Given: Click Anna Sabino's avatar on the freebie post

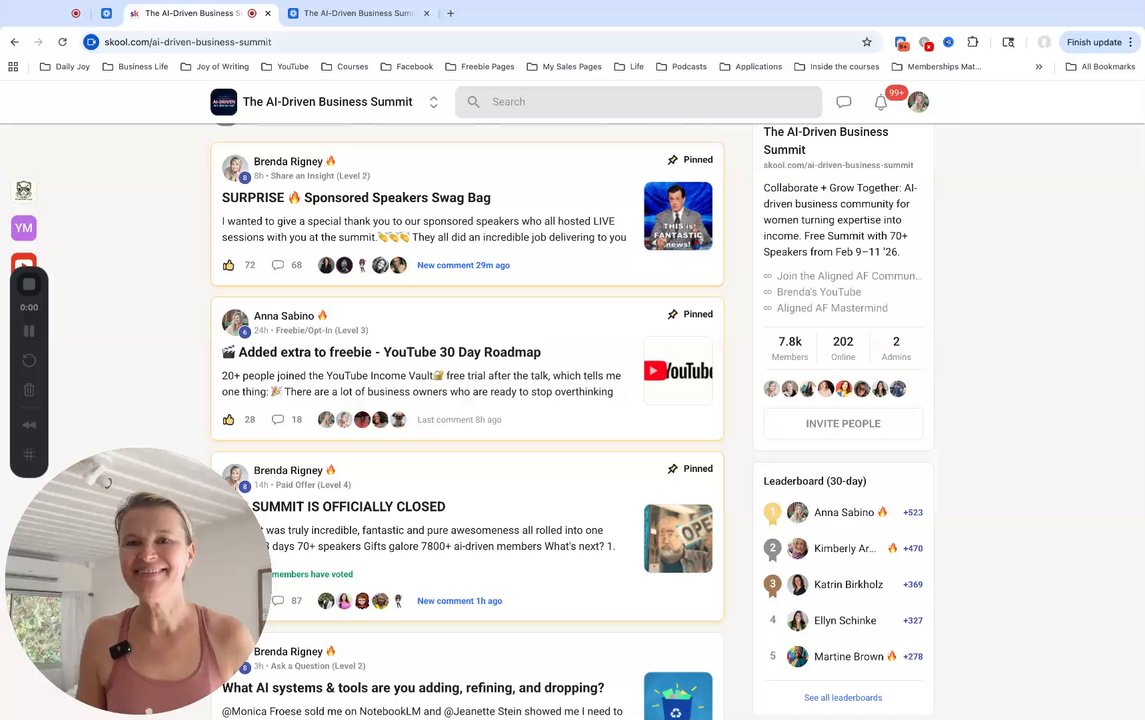Looking at the screenshot, I should coord(234,322).
